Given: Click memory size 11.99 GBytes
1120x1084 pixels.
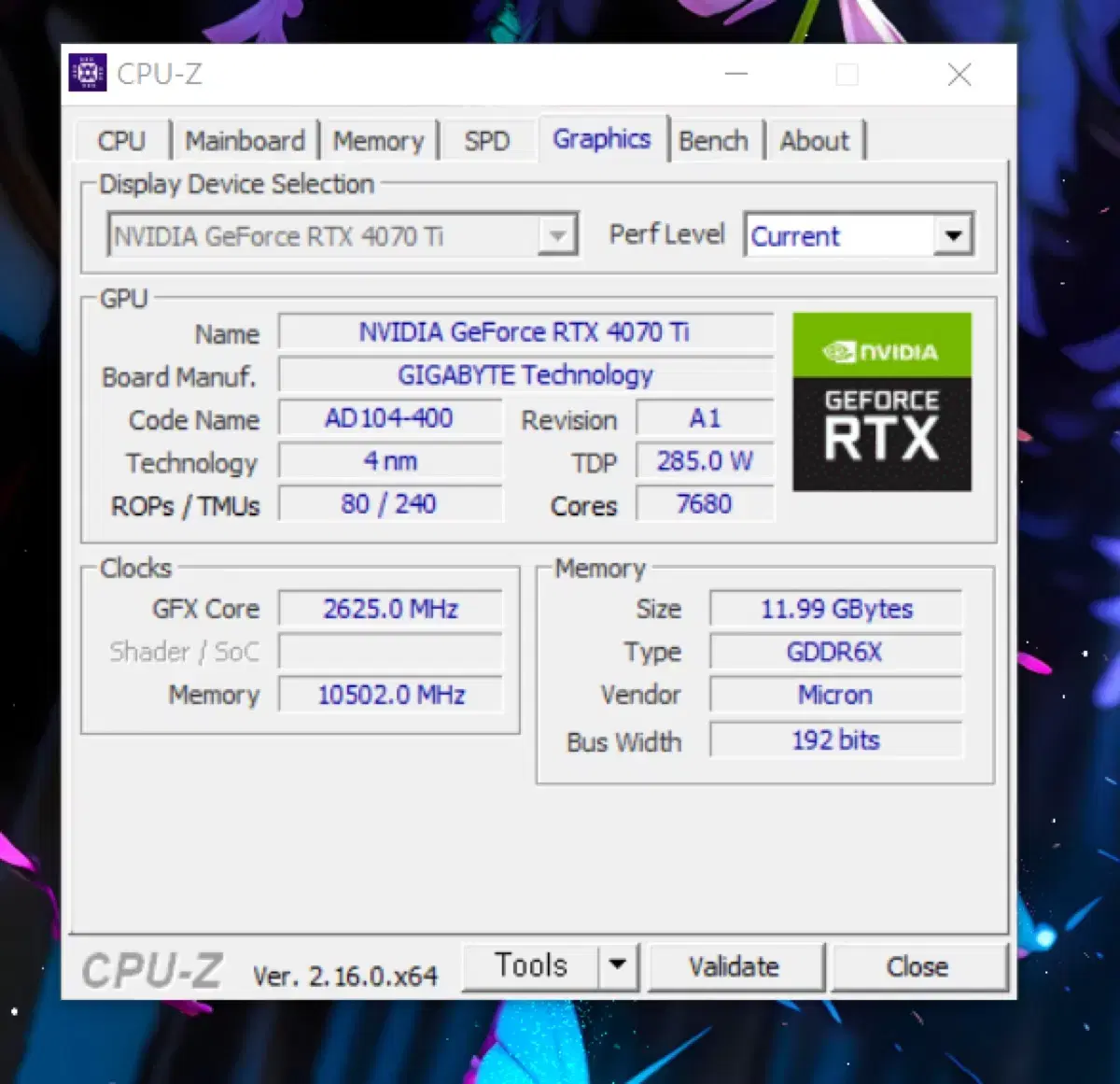Looking at the screenshot, I should (836, 609).
